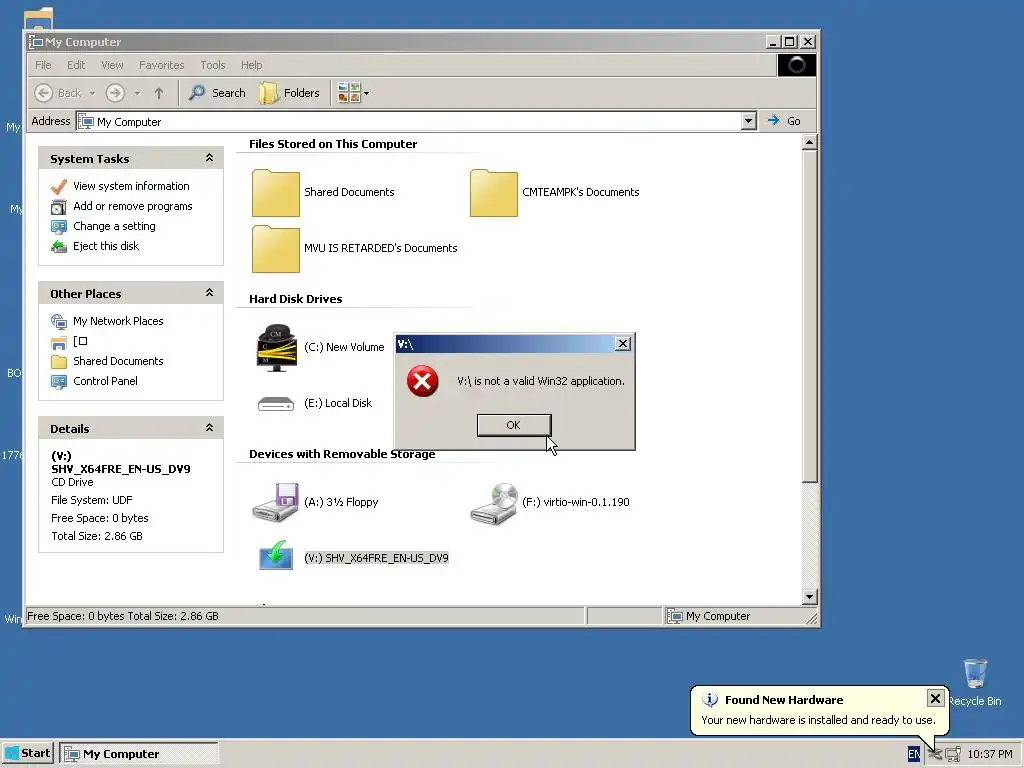Toggle the Folders pane button
This screenshot has width=1024, height=768.
(289, 93)
